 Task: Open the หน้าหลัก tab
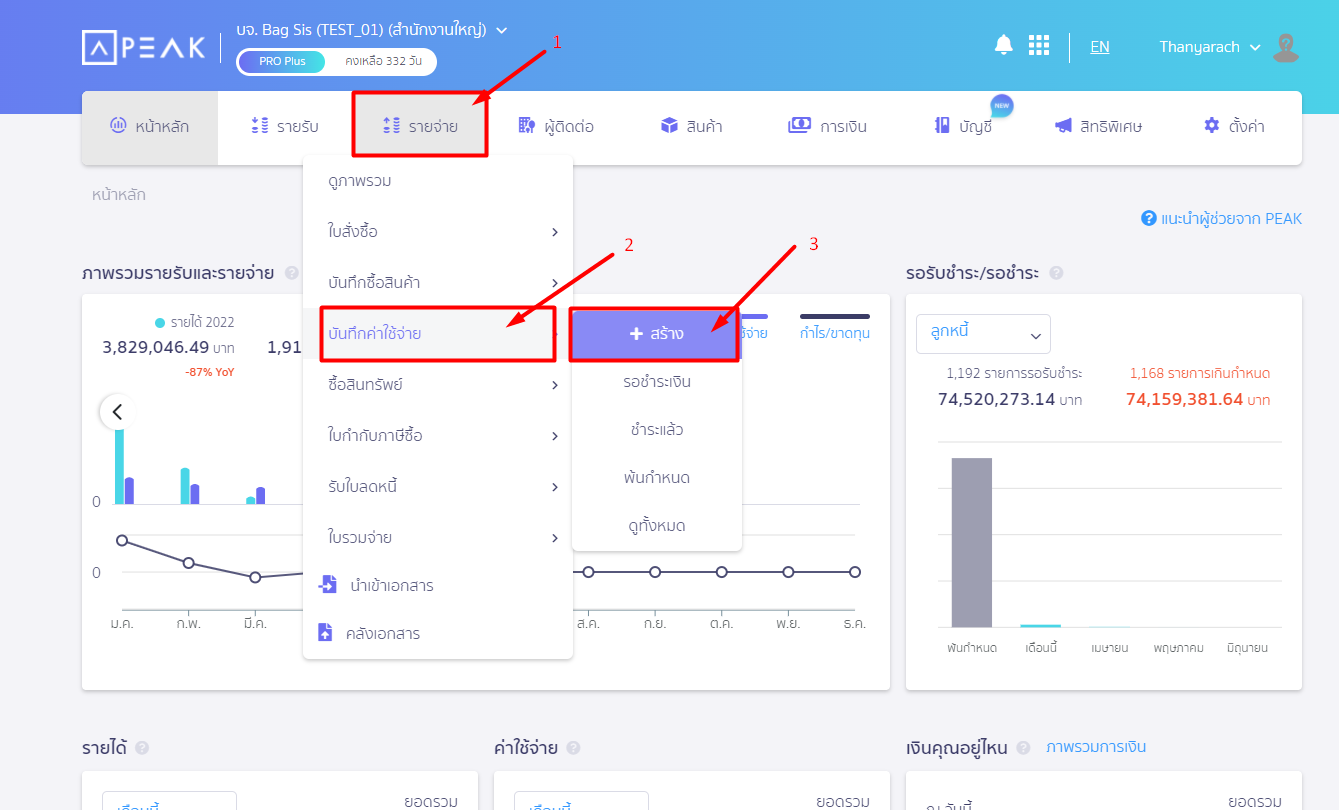click(x=150, y=127)
